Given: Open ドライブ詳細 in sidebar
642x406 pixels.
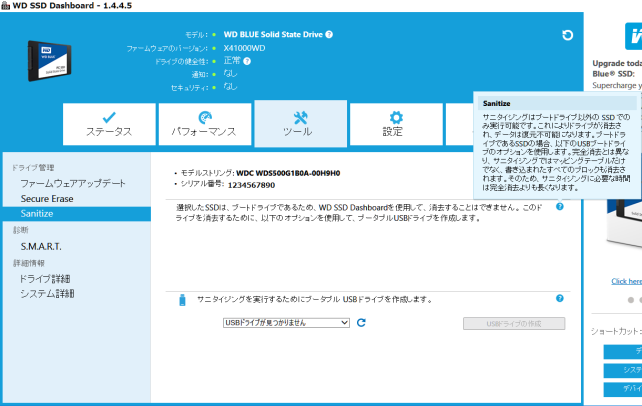Looking at the screenshot, I should pos(45,279).
